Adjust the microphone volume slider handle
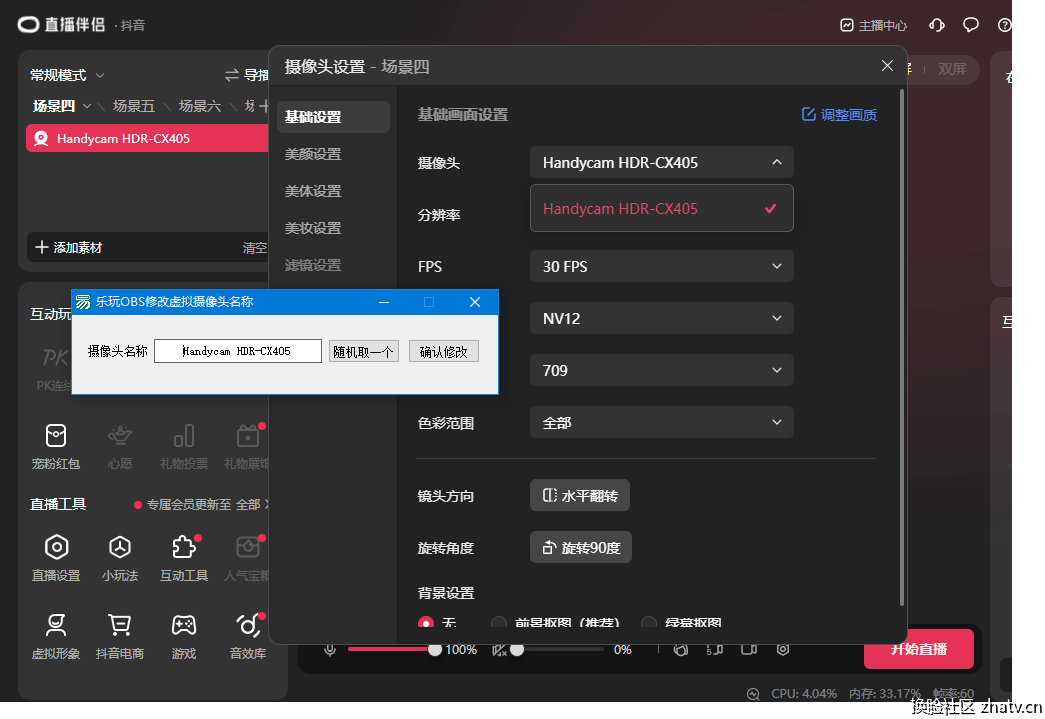1045x719 pixels. click(x=435, y=649)
